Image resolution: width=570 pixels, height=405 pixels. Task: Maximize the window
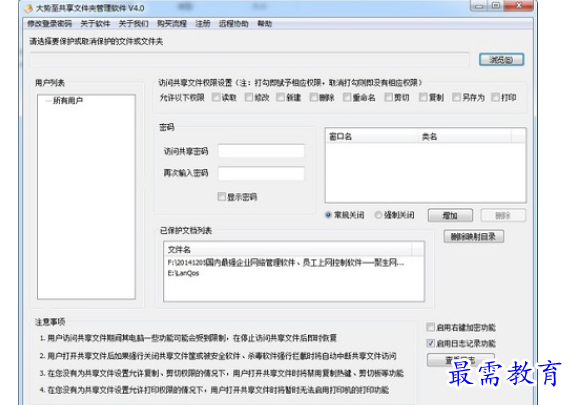[496, 5]
